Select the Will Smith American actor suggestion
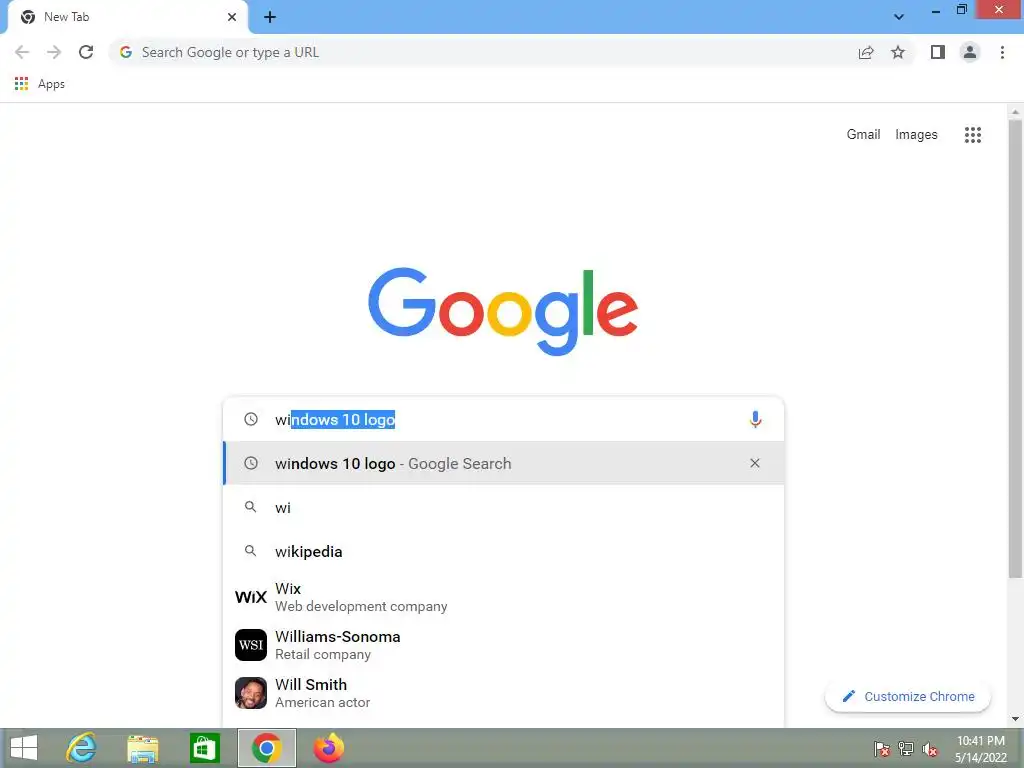This screenshot has width=1024, height=768. [504, 693]
